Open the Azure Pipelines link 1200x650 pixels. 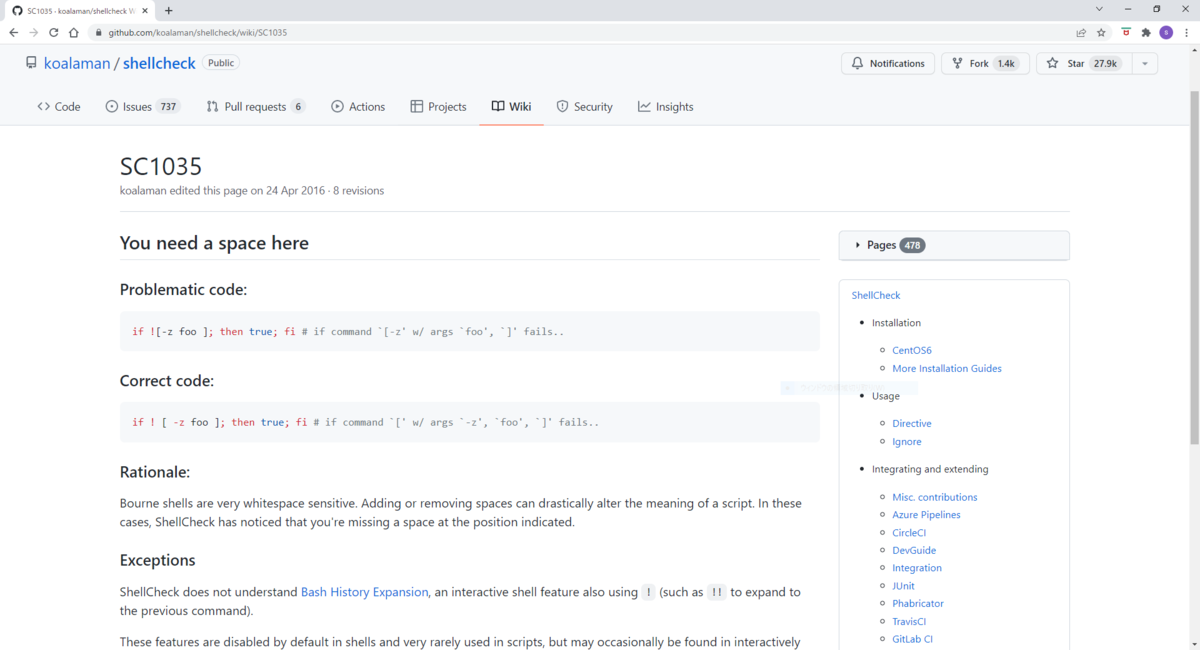tap(926, 514)
